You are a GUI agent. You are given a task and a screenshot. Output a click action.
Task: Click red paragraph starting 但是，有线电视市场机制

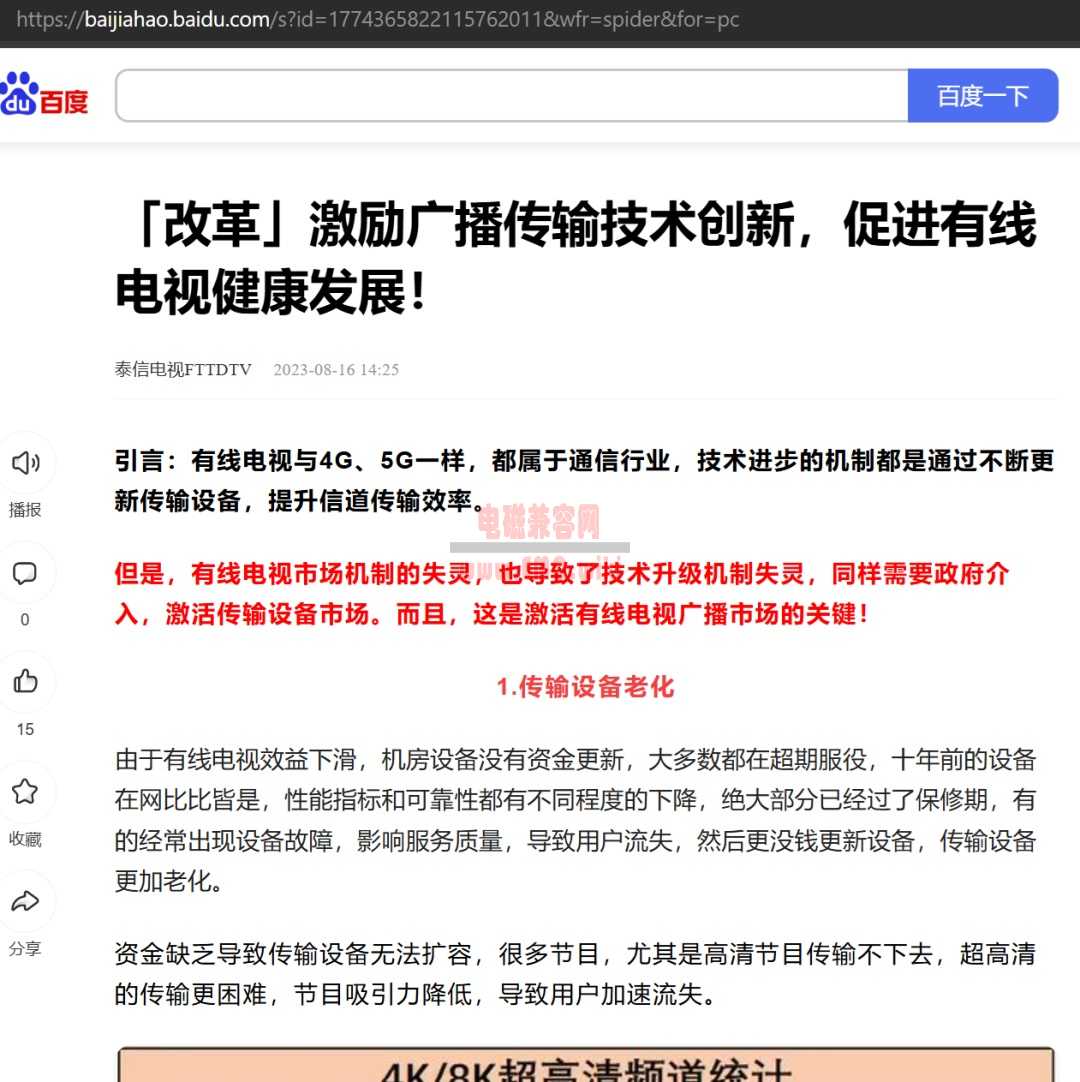(562, 593)
